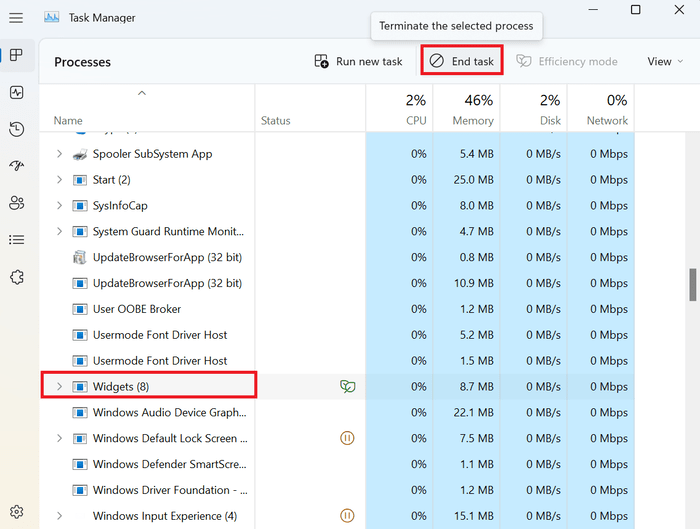
Task: Click the Efficiency mode button
Action: [x=567, y=61]
